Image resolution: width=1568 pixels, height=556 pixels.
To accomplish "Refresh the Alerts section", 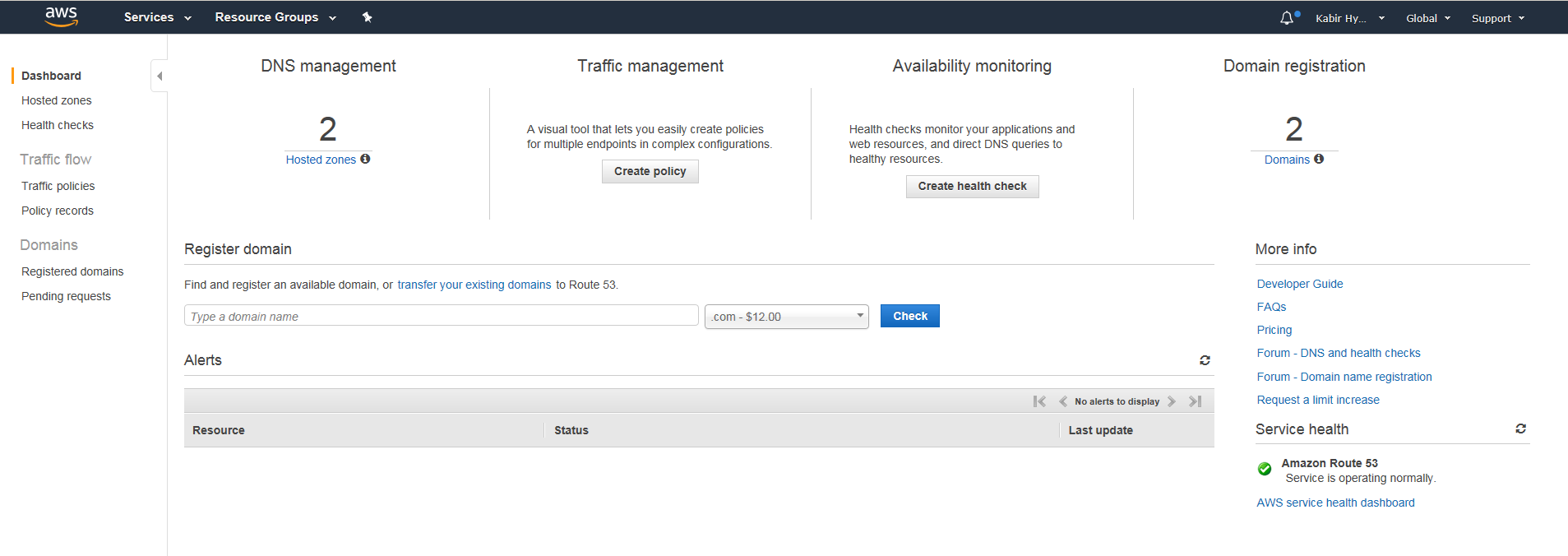I will [x=1205, y=360].
